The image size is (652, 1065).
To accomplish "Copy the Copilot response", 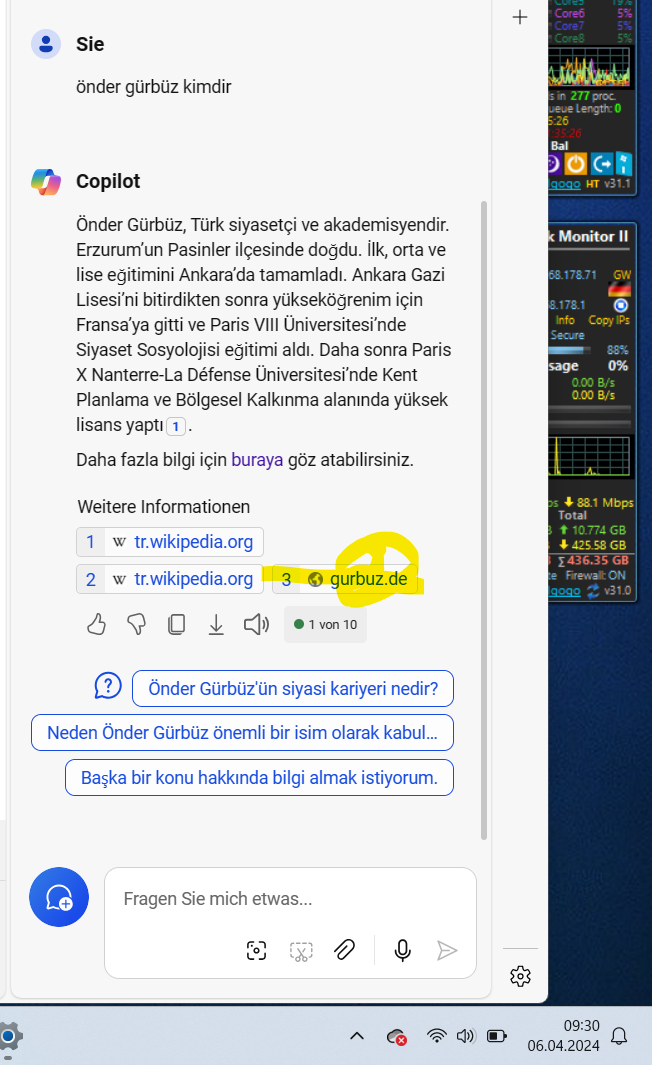I will point(176,625).
